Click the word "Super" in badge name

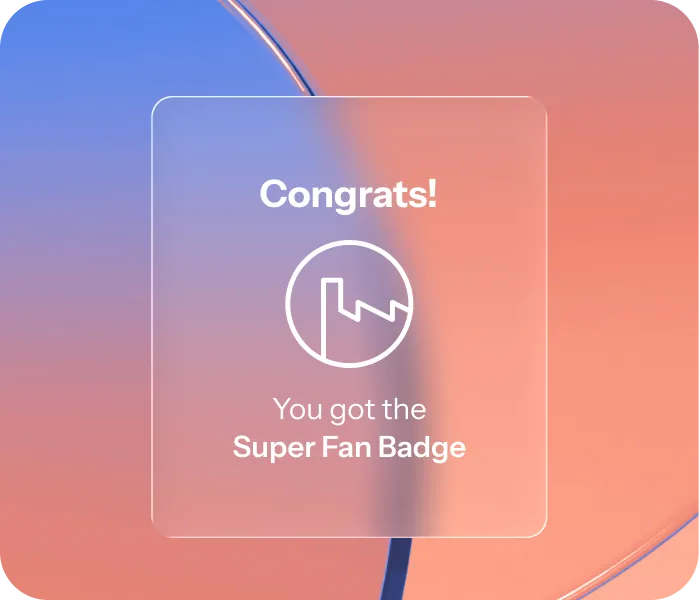(x=274, y=448)
